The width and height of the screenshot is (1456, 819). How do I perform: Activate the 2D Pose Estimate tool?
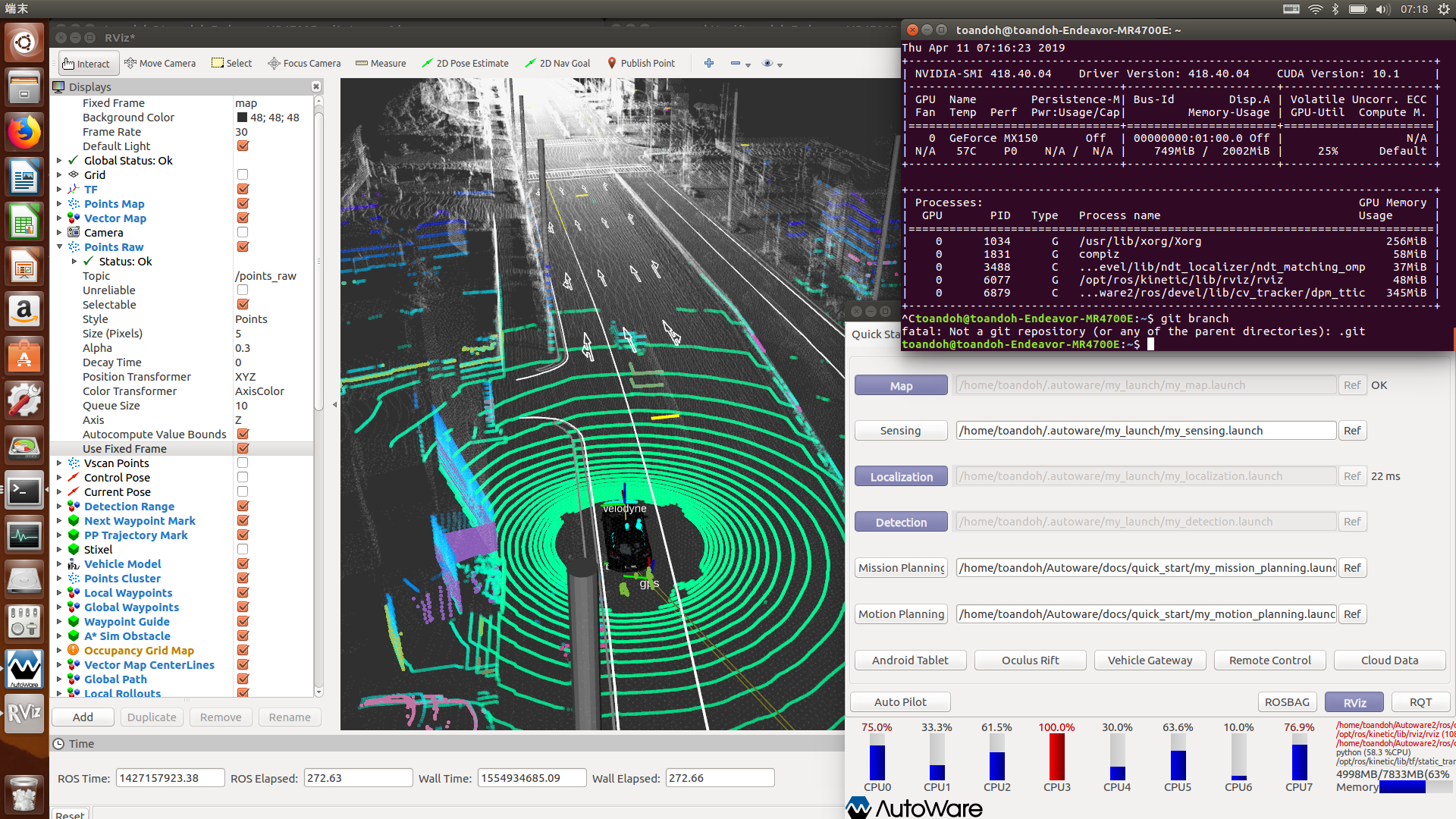[465, 64]
